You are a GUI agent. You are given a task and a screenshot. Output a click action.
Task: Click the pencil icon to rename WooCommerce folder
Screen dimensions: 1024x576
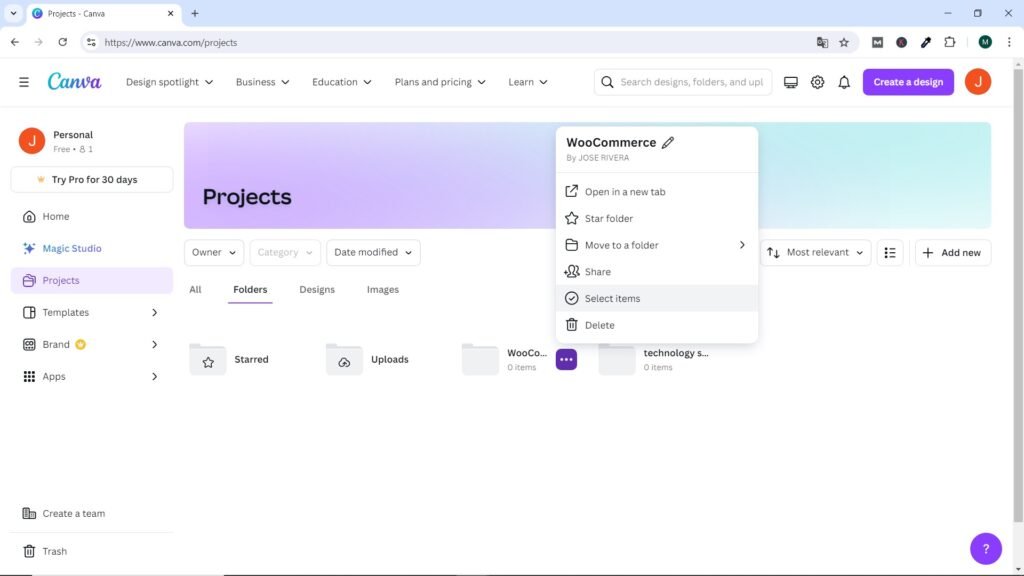point(668,143)
